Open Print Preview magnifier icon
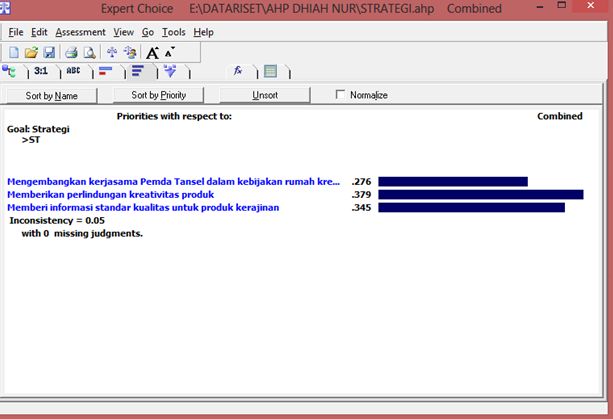Viewport: 613px width, 419px height. (x=90, y=52)
